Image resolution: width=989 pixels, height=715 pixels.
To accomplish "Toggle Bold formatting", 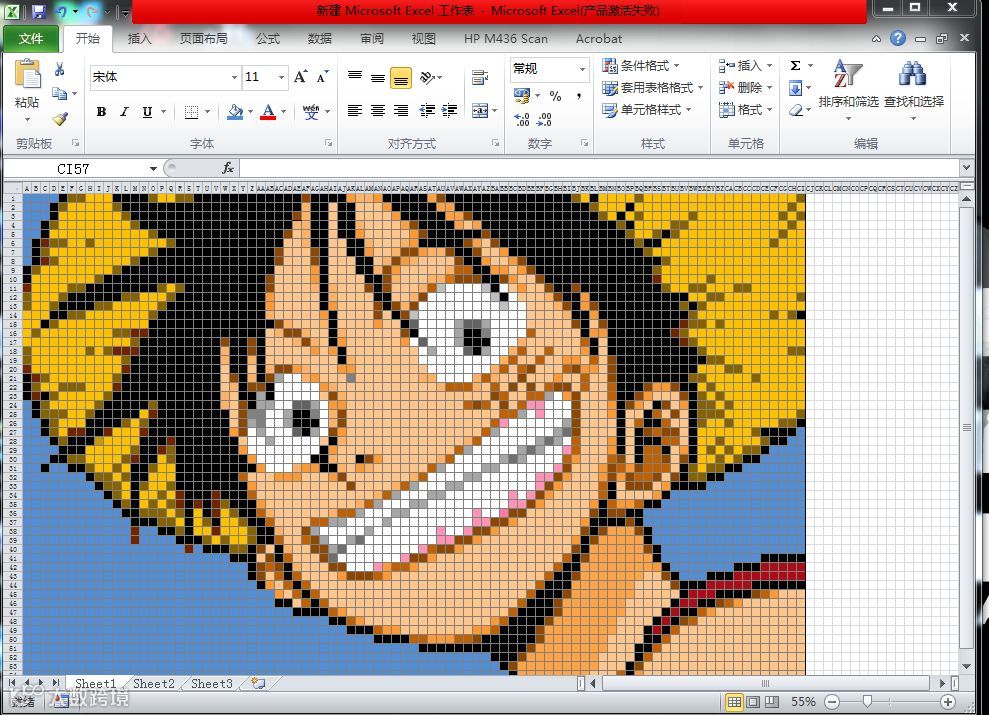I will pos(101,112).
